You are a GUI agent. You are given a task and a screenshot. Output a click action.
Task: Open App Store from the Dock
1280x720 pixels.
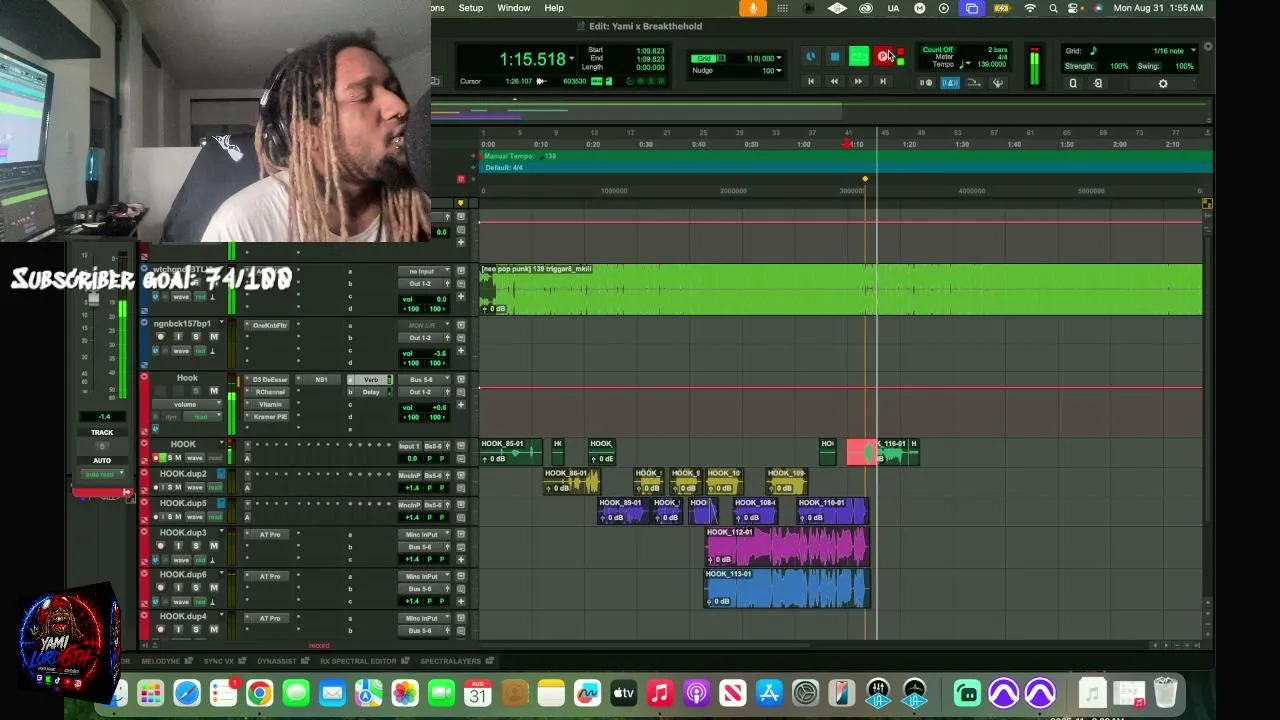(769, 693)
